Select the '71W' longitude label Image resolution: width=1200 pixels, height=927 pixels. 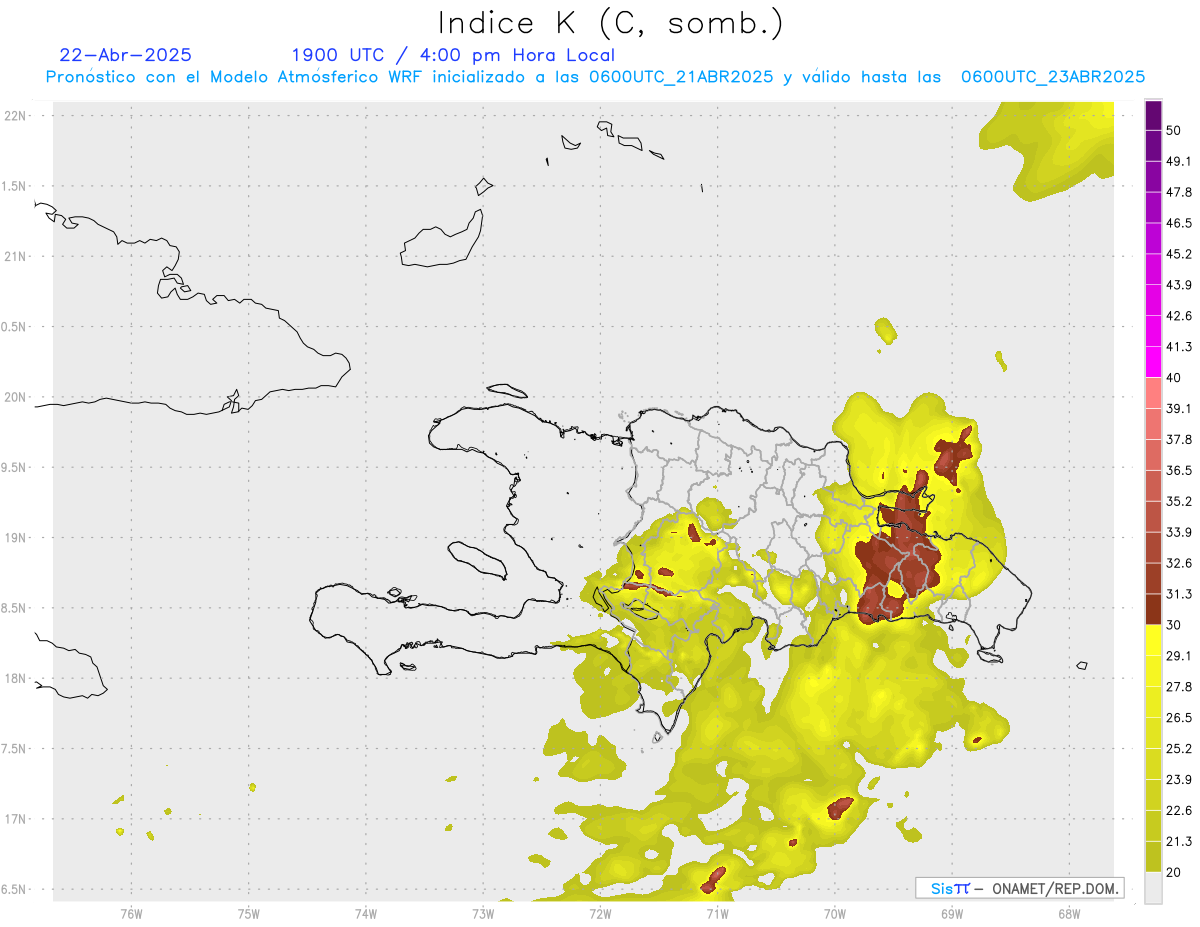(717, 914)
